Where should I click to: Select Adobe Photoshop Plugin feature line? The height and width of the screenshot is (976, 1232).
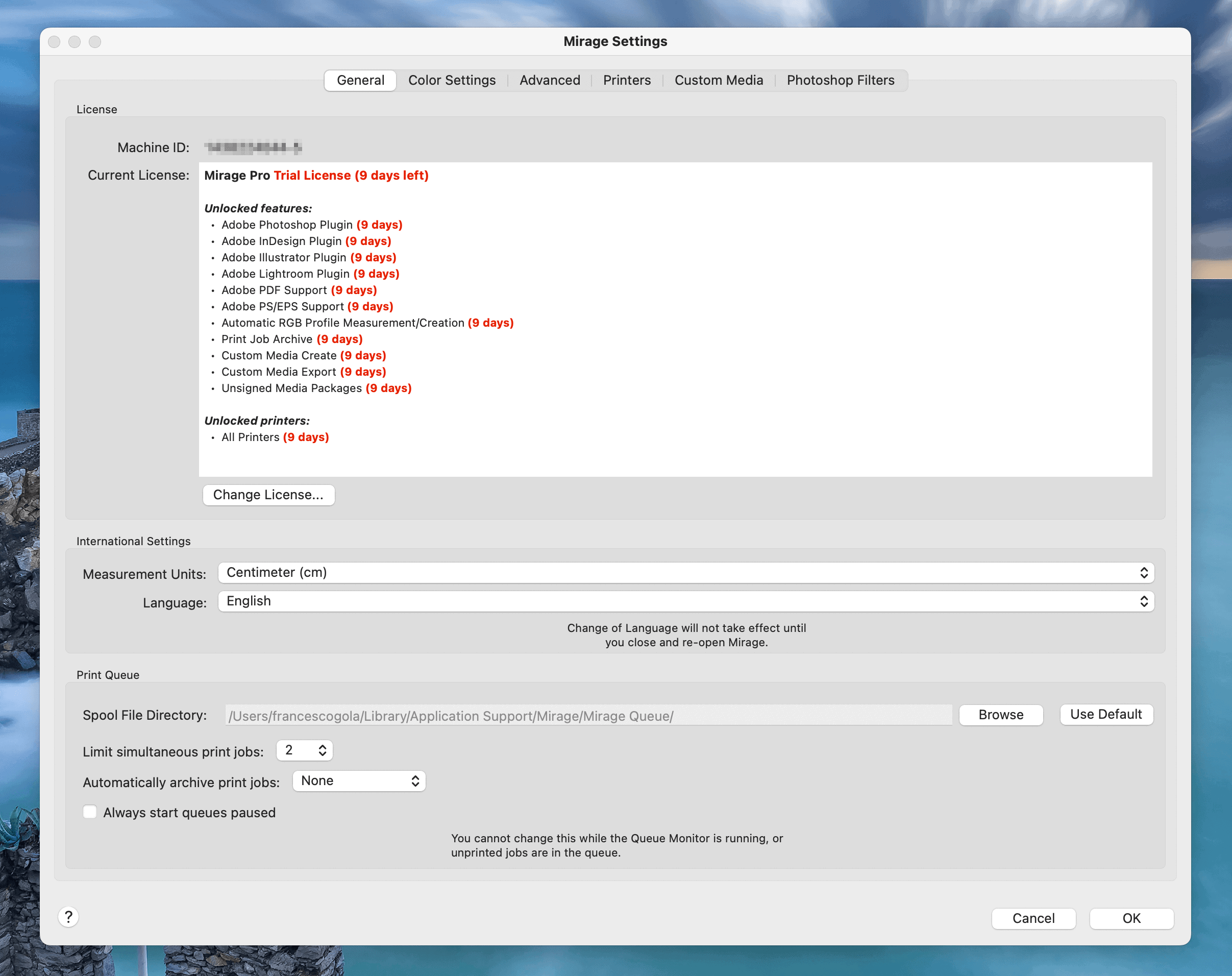click(312, 225)
